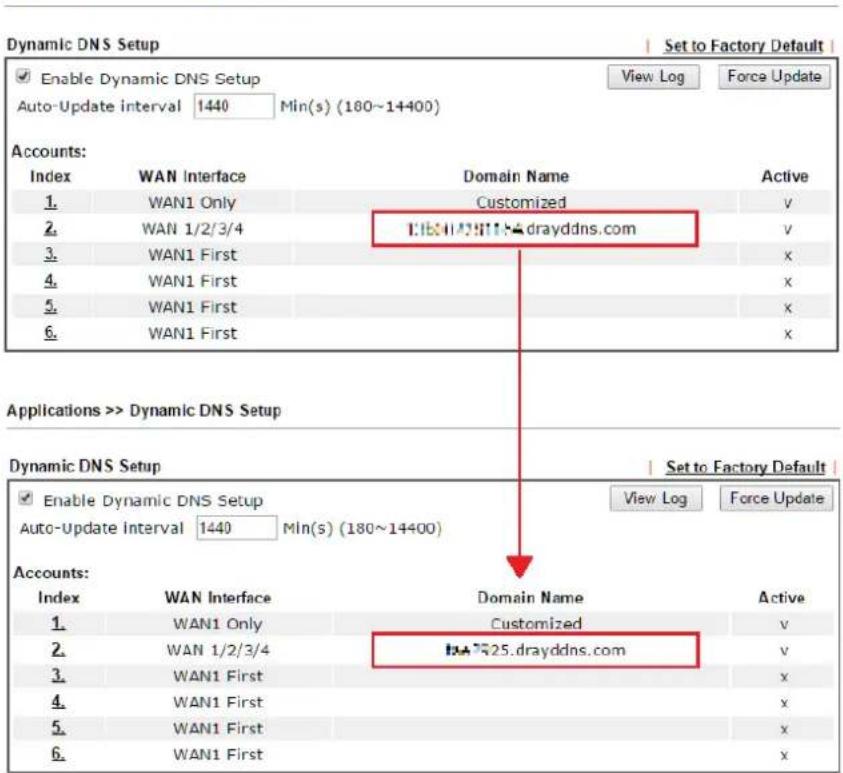Select the long drayddns.com domain in upper table
843x773 pixels.
521,229
